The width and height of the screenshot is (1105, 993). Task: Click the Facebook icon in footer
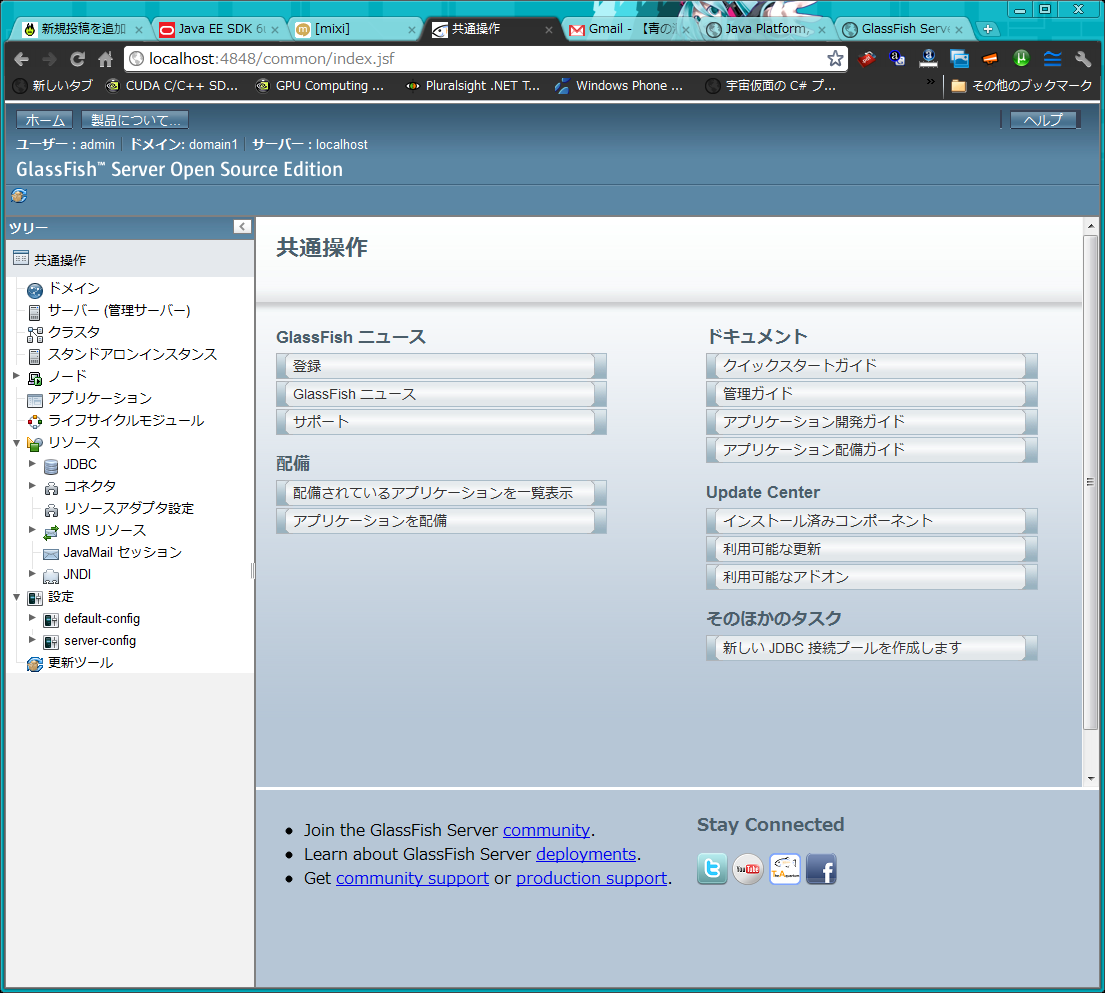pos(821,869)
